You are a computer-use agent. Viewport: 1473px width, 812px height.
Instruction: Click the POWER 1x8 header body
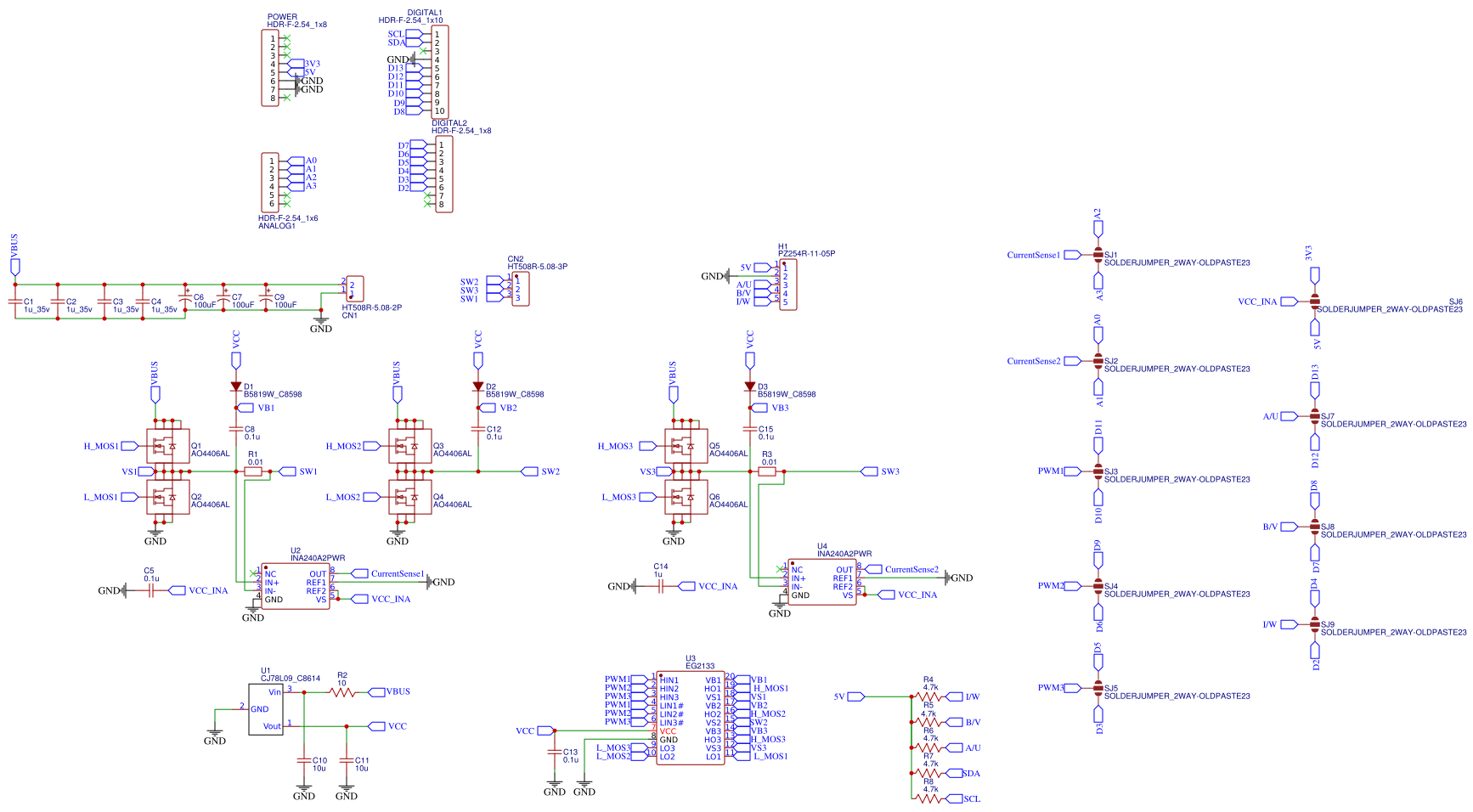click(270, 68)
